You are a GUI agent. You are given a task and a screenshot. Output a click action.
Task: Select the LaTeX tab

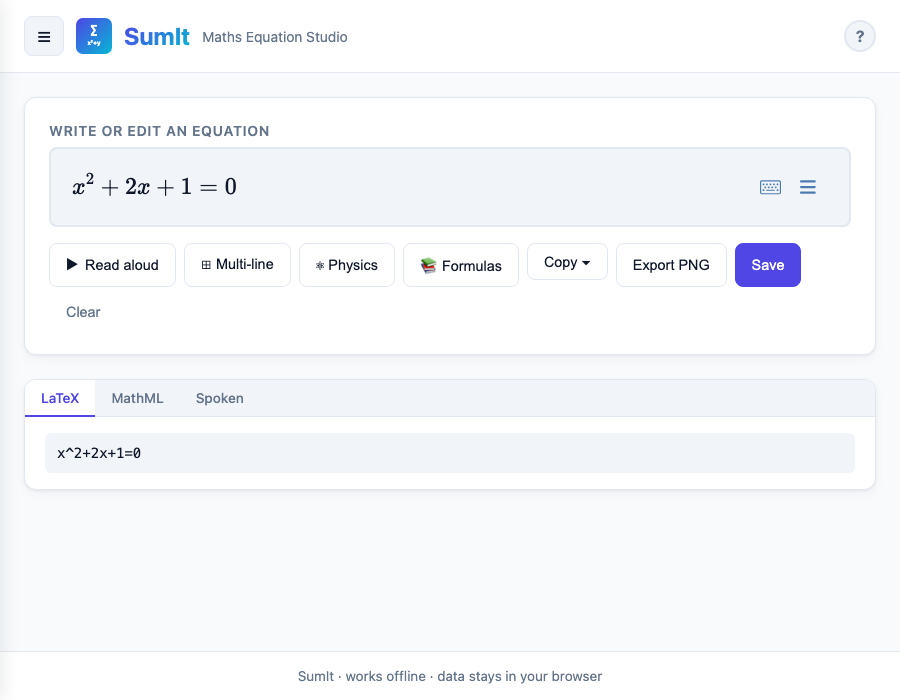coord(60,398)
